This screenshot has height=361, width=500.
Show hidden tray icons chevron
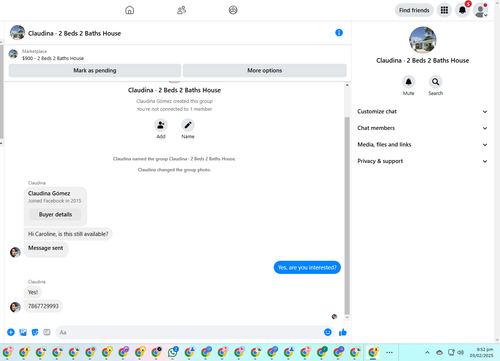pos(427,352)
